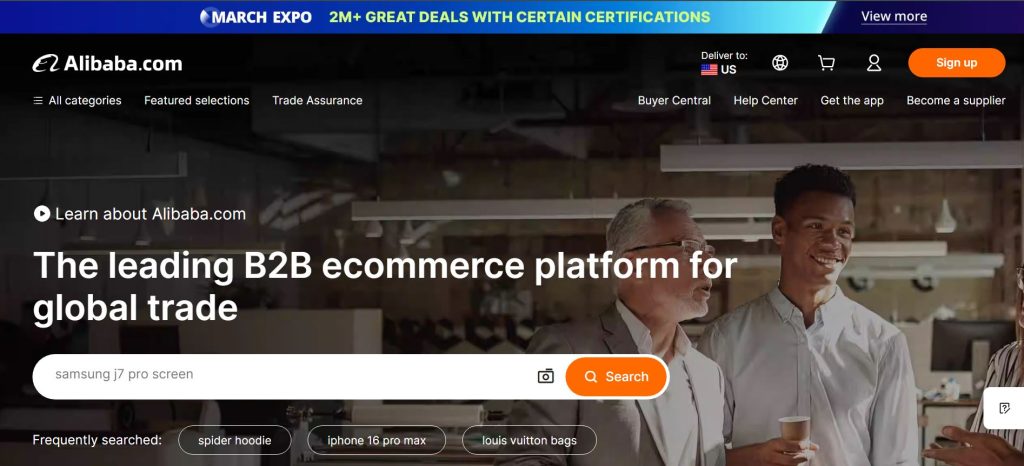Open Help Center menu
The image size is (1024, 466).
(765, 101)
